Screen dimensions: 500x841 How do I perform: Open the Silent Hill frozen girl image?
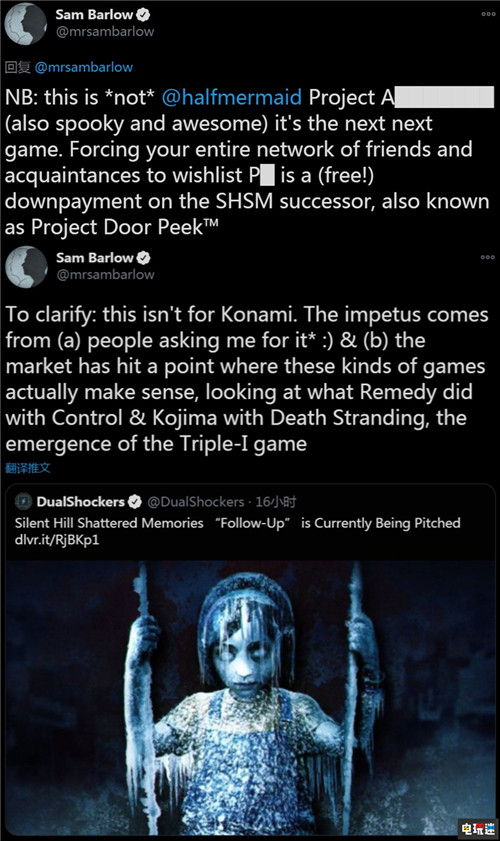(250, 697)
